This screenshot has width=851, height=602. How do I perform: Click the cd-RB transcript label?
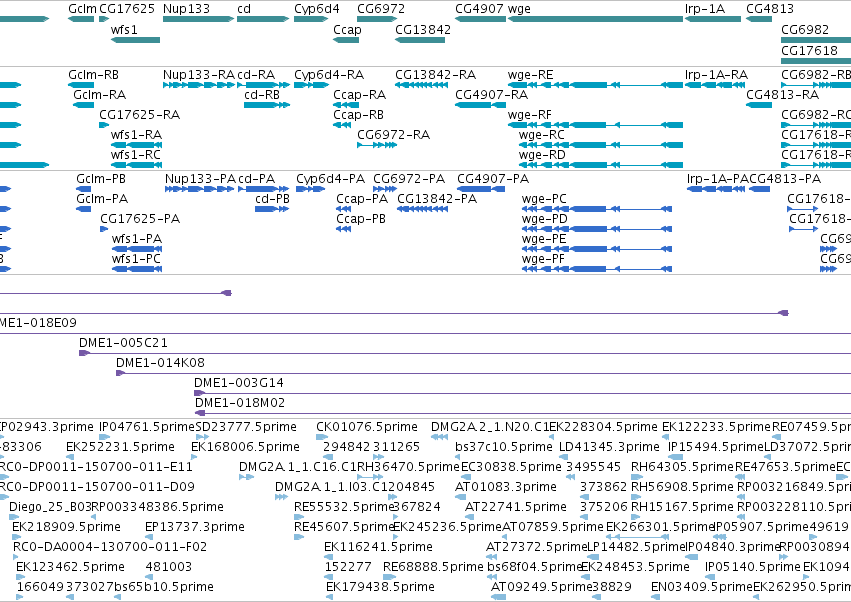pos(262,94)
